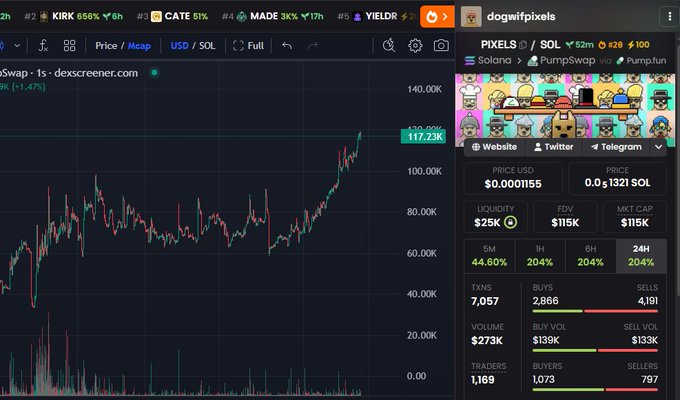Click the LIQUIDITY $25K box
Image resolution: width=680 pixels, height=400 pixels.
coord(495,217)
